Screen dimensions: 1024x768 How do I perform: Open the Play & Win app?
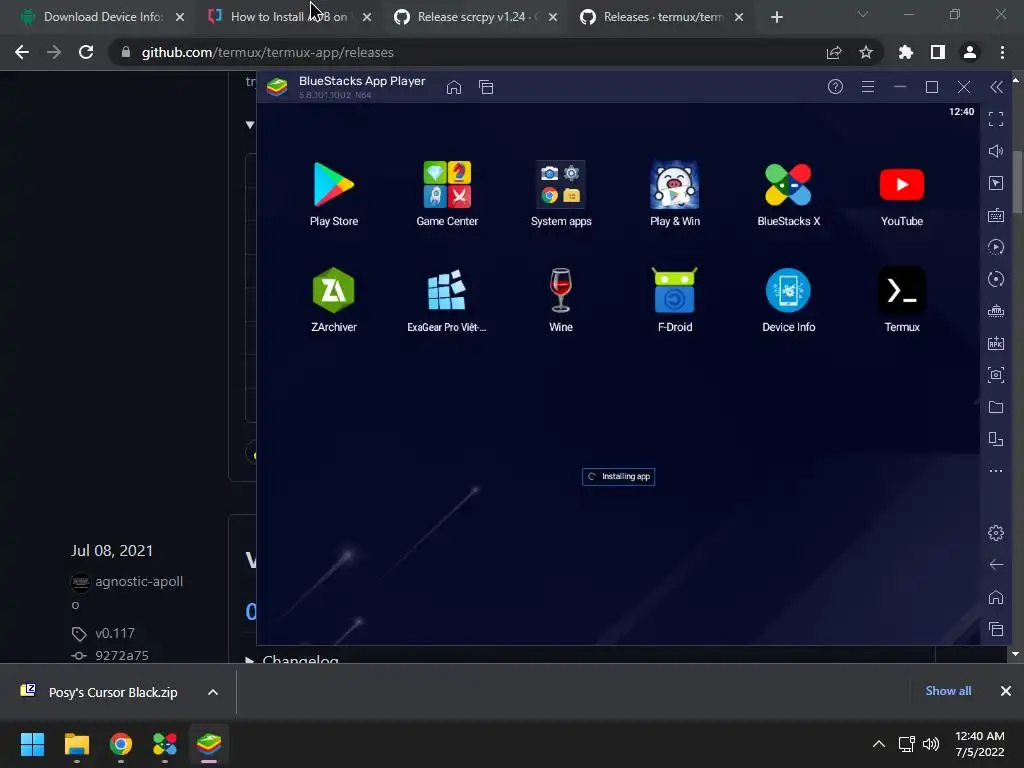675,193
